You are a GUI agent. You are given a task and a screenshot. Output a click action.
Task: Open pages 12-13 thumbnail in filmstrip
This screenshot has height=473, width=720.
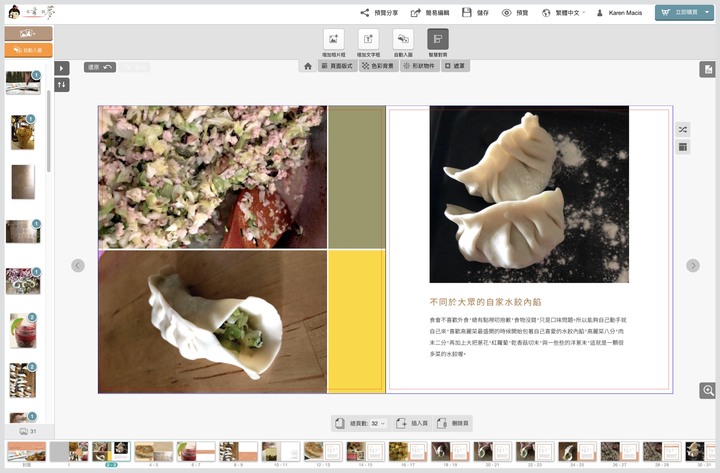tap(323, 451)
